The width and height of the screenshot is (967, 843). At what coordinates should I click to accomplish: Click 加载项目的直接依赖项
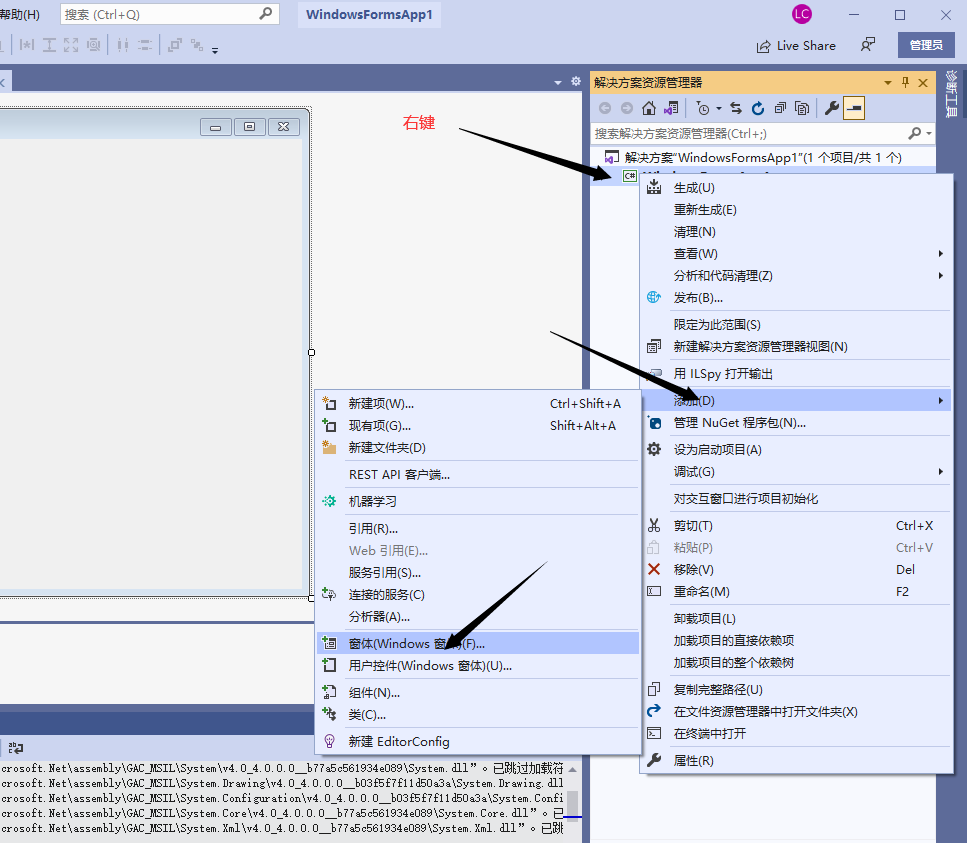(x=796, y=641)
